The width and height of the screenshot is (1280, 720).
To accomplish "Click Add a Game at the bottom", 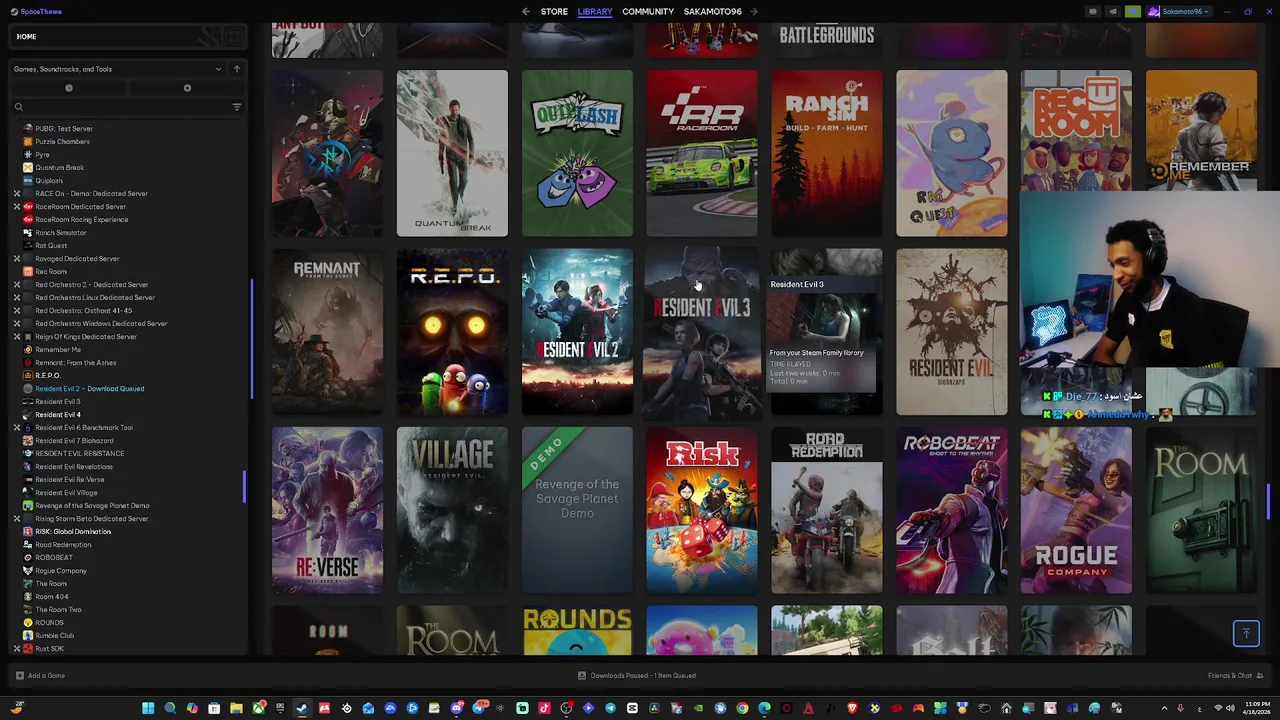I will (40, 675).
